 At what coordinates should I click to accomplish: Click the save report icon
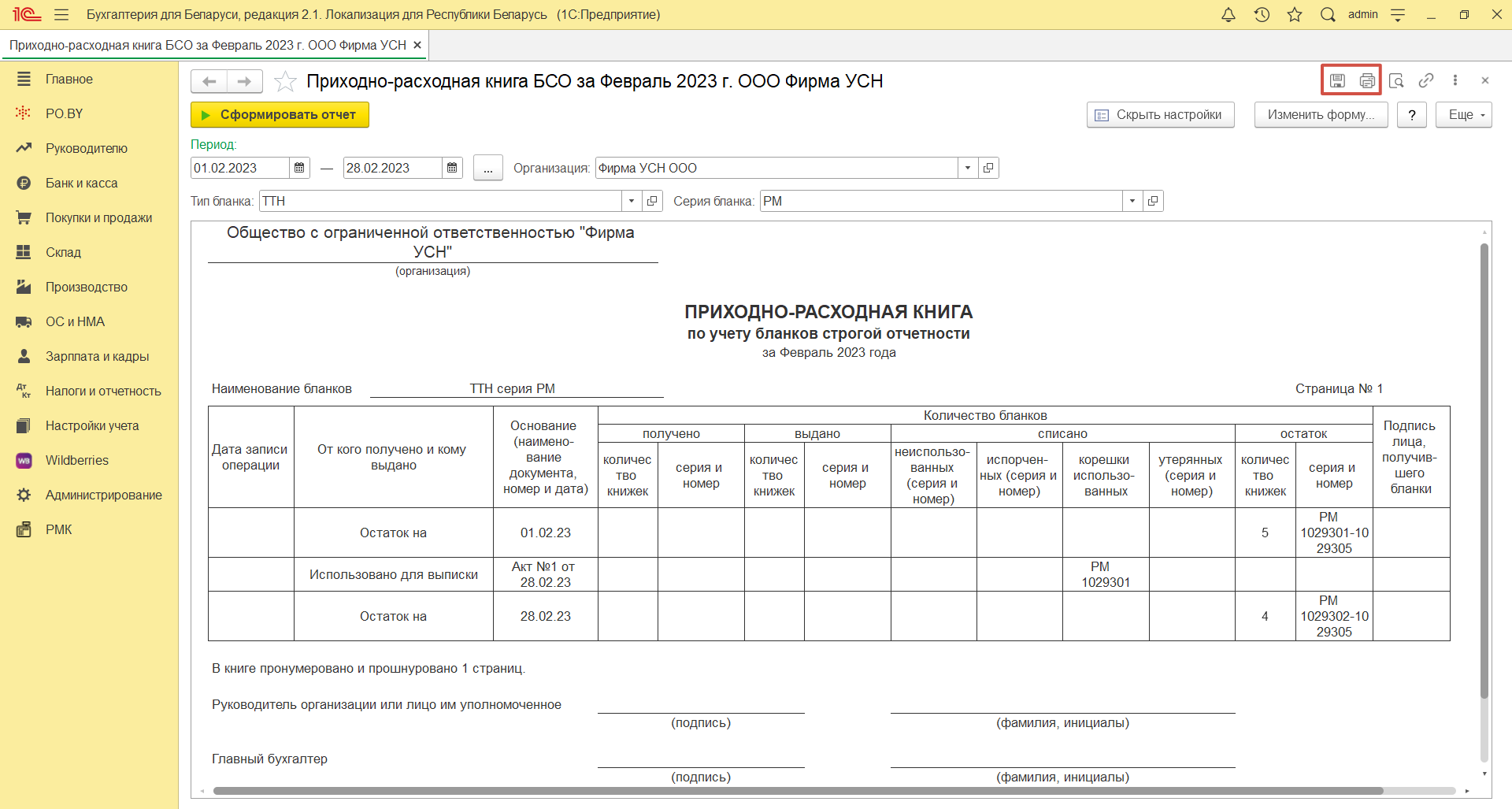point(1337,80)
